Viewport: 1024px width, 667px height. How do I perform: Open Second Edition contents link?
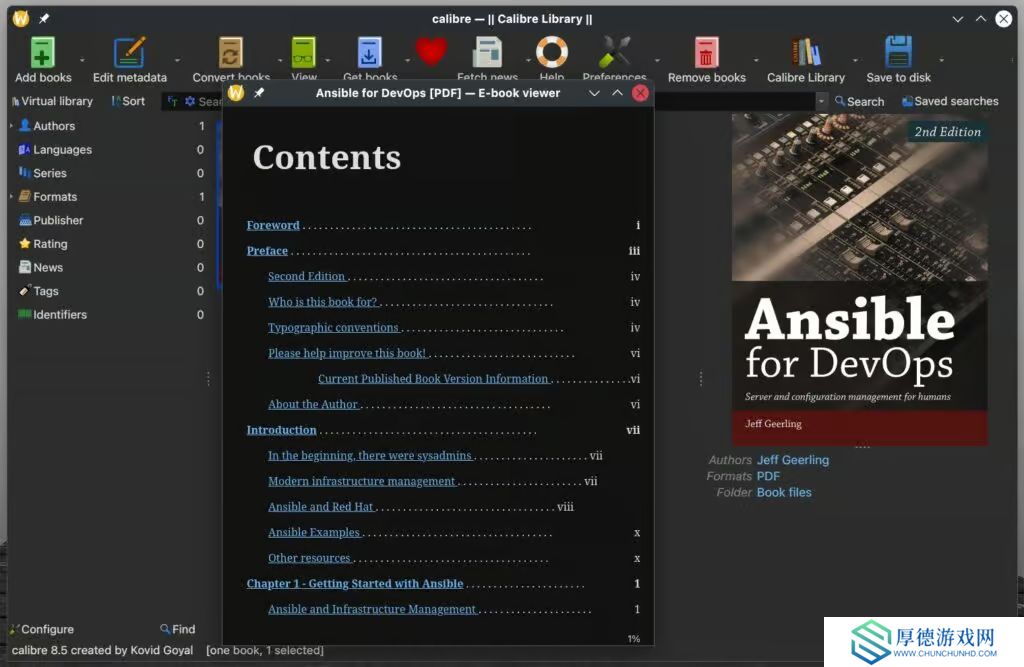306,276
